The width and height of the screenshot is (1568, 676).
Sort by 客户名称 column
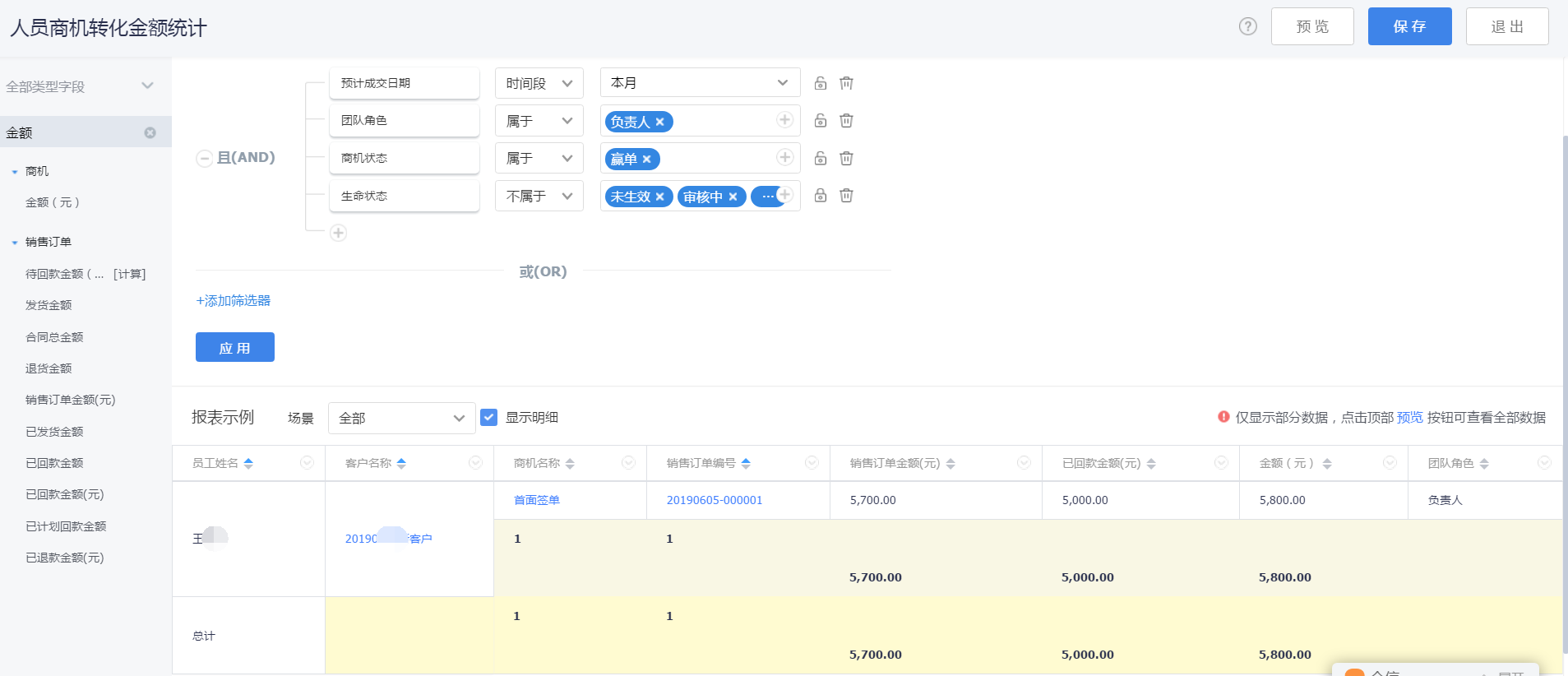401,464
